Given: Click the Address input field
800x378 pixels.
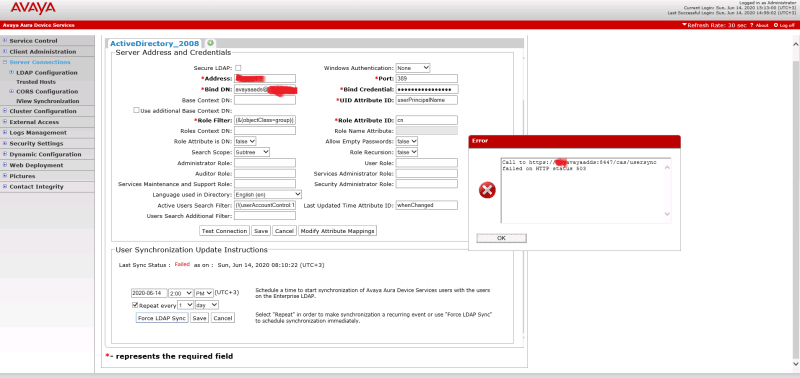Looking at the screenshot, I should coord(265,79).
